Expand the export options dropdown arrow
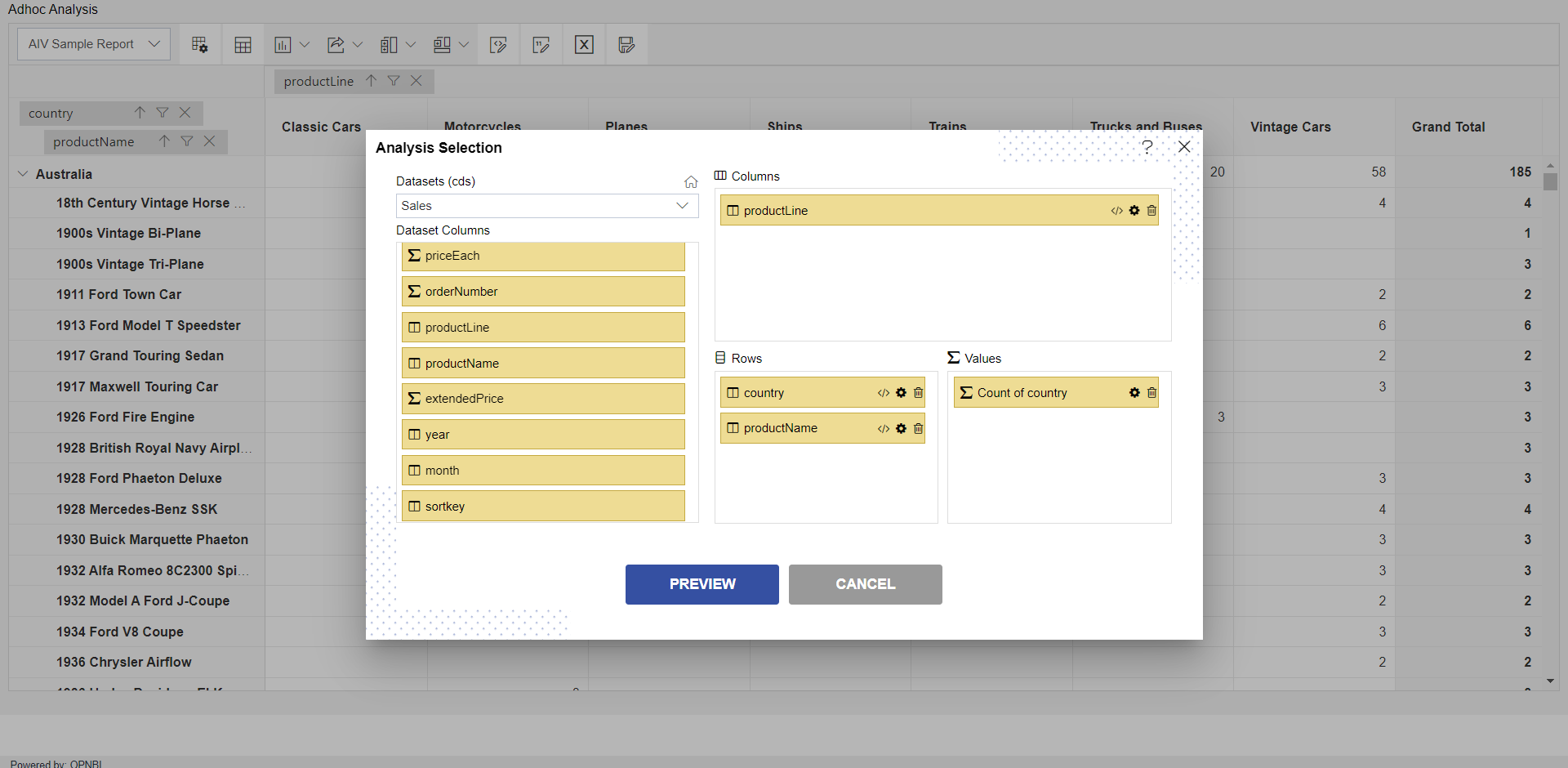1568x768 pixels. (358, 45)
